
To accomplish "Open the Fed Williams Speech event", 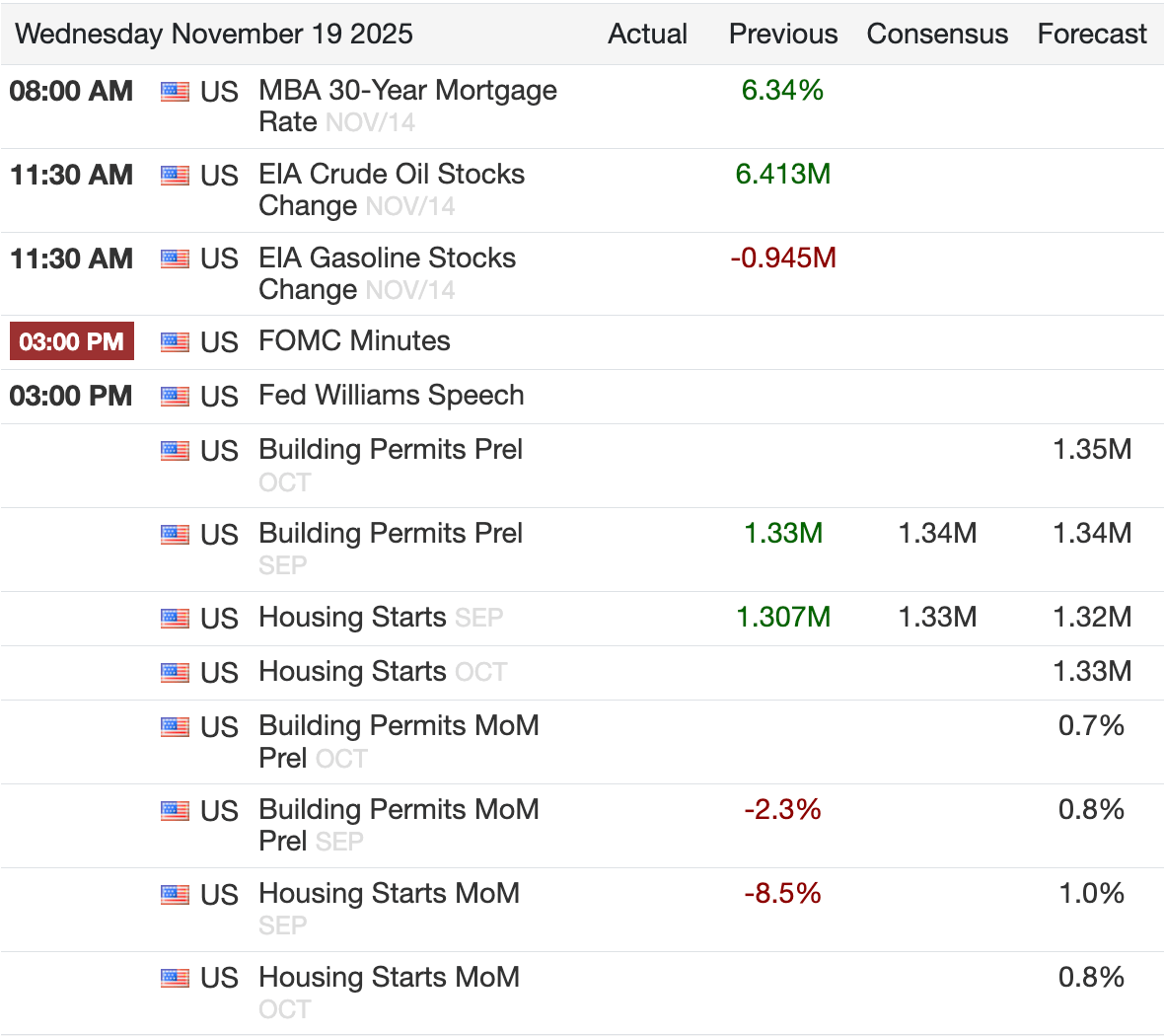I will [392, 395].
